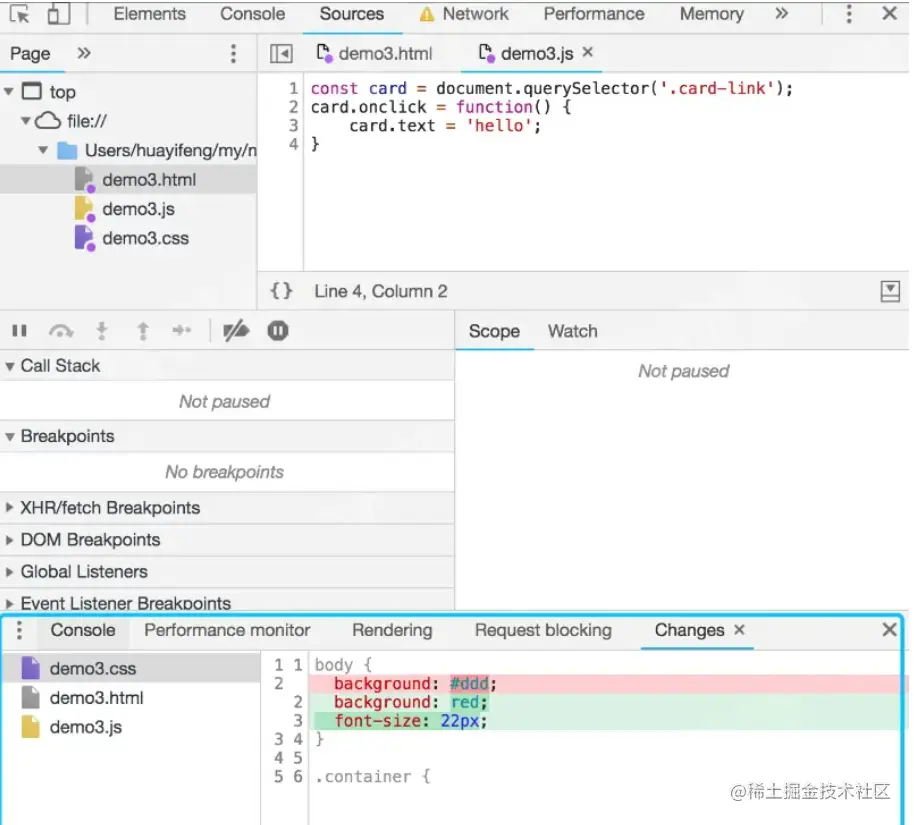Show more navigator tabs chevron
This screenshot has width=914, height=825.
point(84,53)
